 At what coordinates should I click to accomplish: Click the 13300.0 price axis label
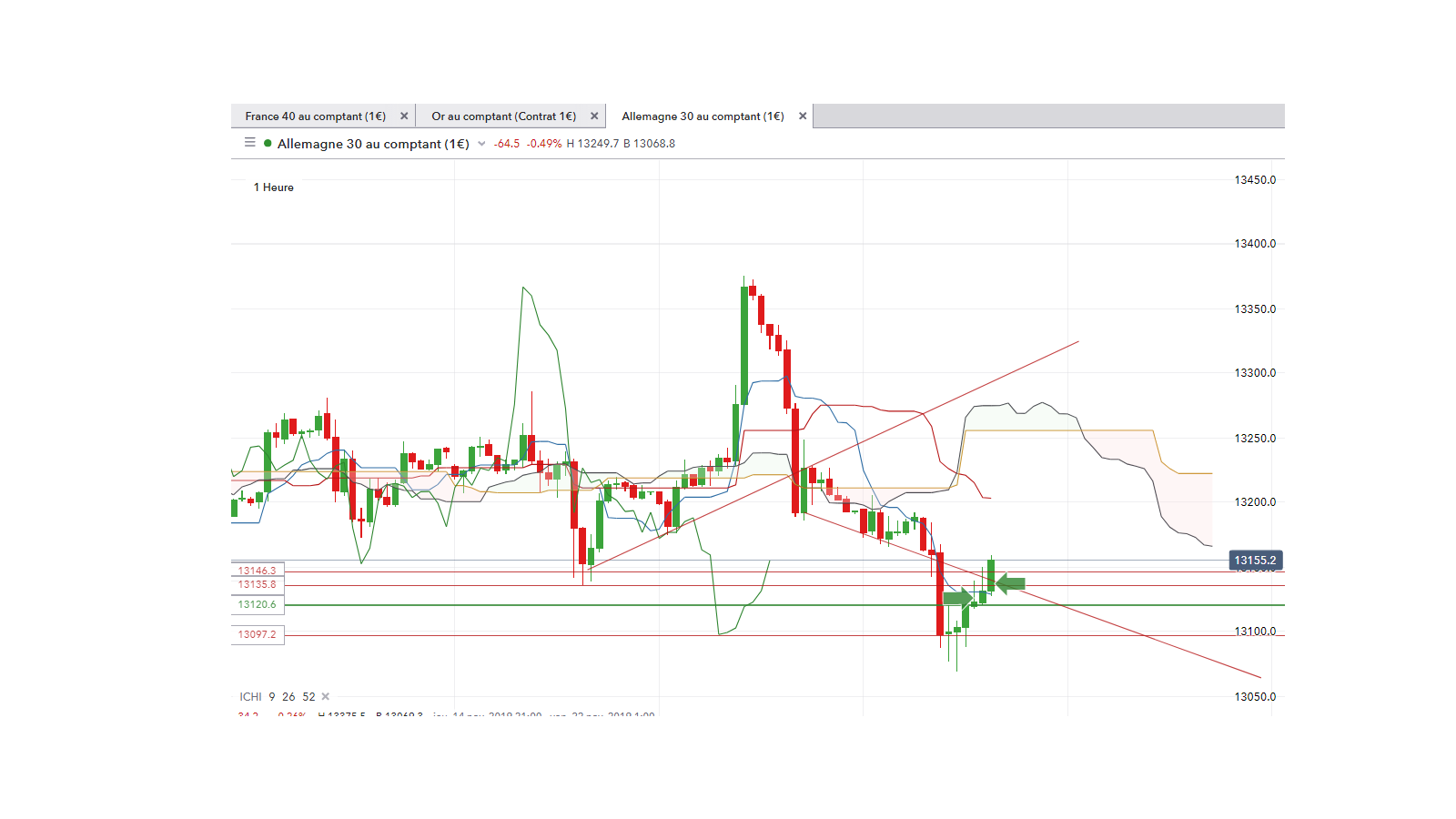pos(1255,373)
